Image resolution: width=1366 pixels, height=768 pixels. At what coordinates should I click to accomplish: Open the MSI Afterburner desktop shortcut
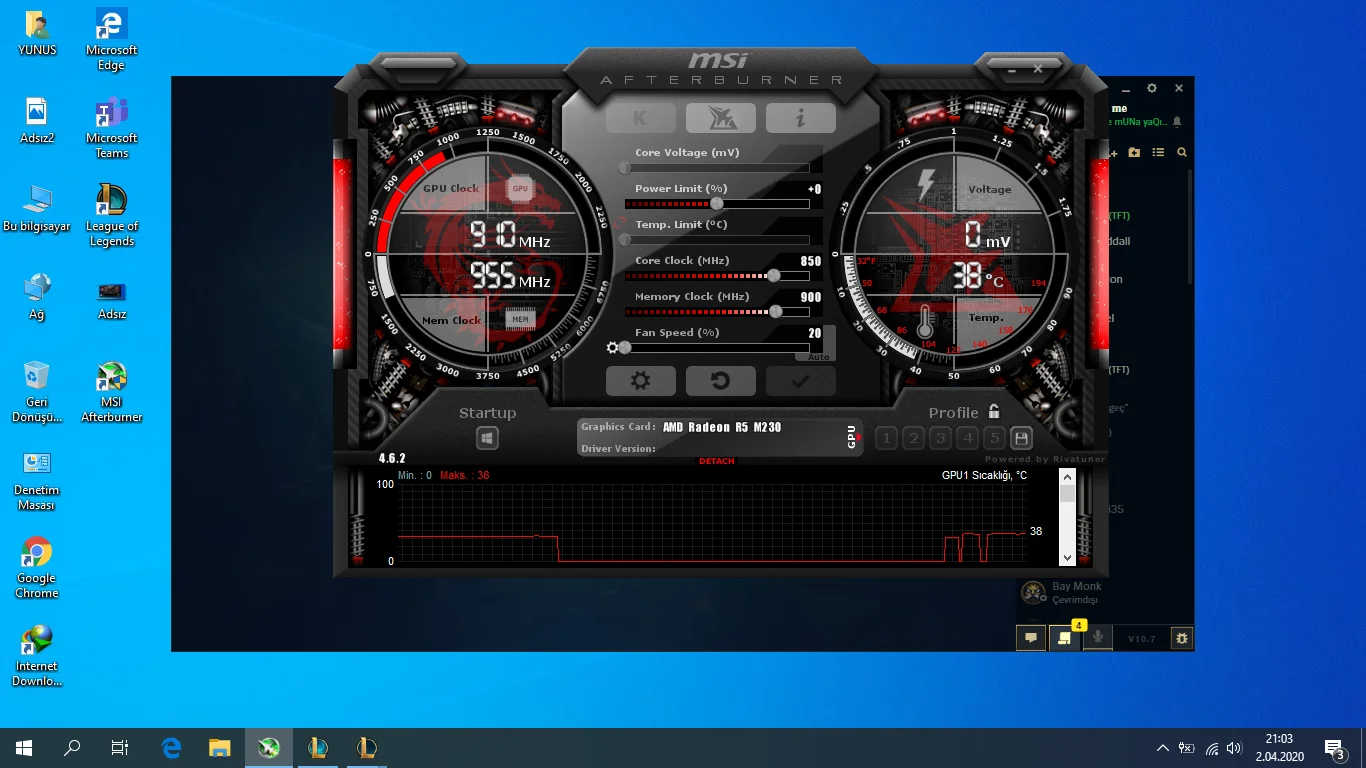[x=112, y=392]
